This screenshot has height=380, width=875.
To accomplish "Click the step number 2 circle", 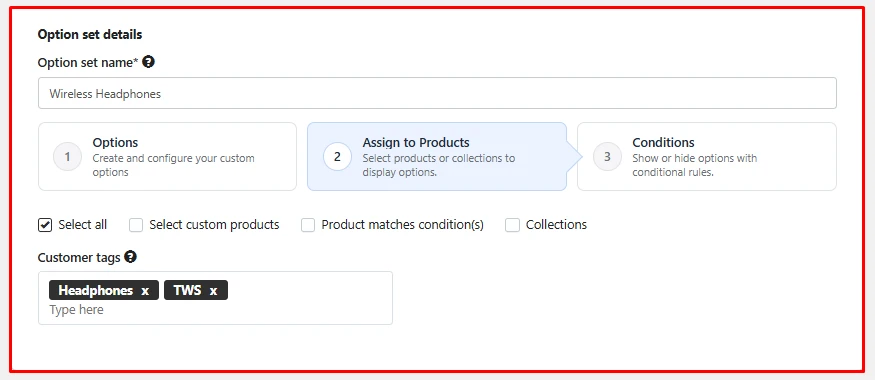I will click(x=338, y=157).
